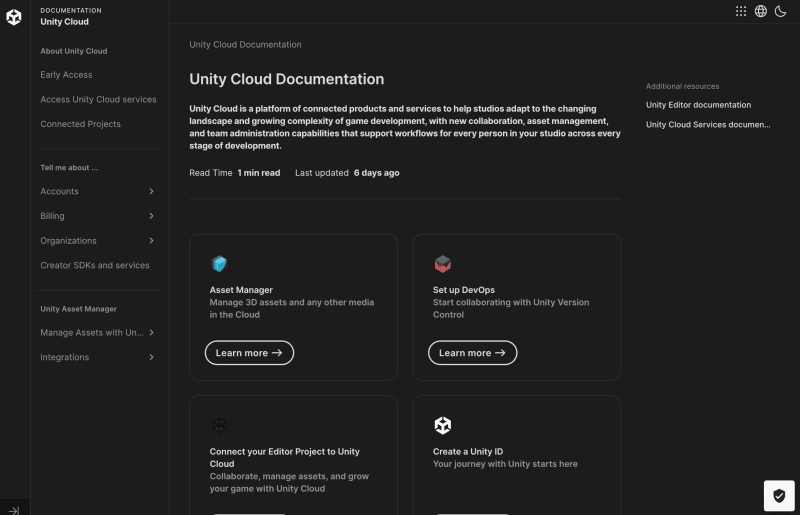Screen dimensions: 800x515
Task: Open Early Access in the sidebar
Action: [66, 75]
